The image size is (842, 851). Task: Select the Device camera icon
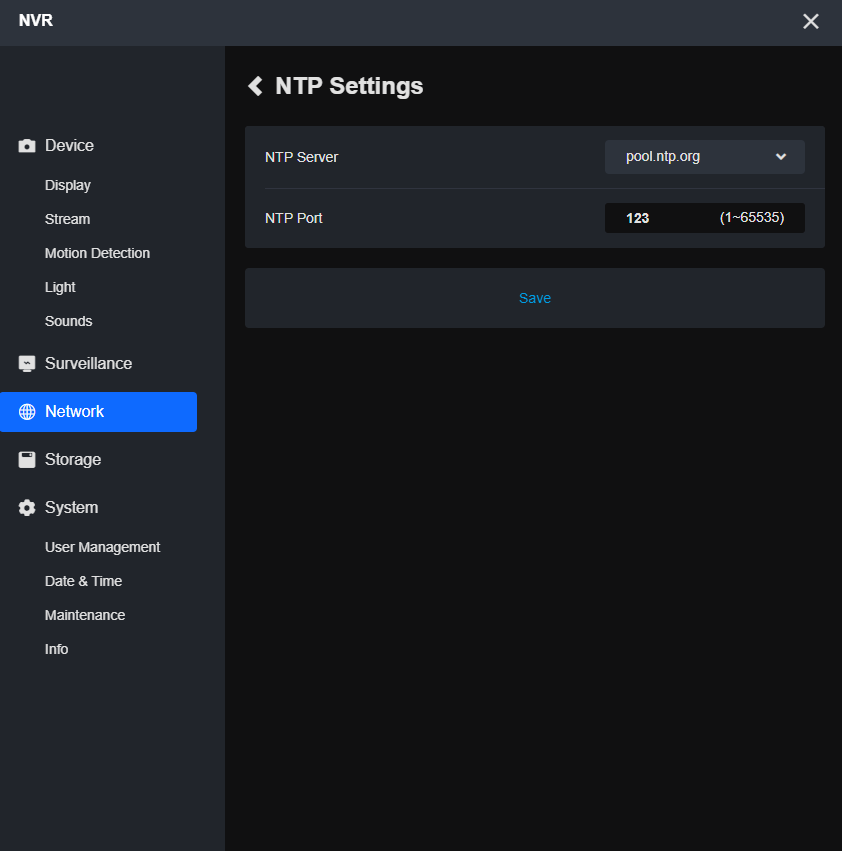point(26,145)
